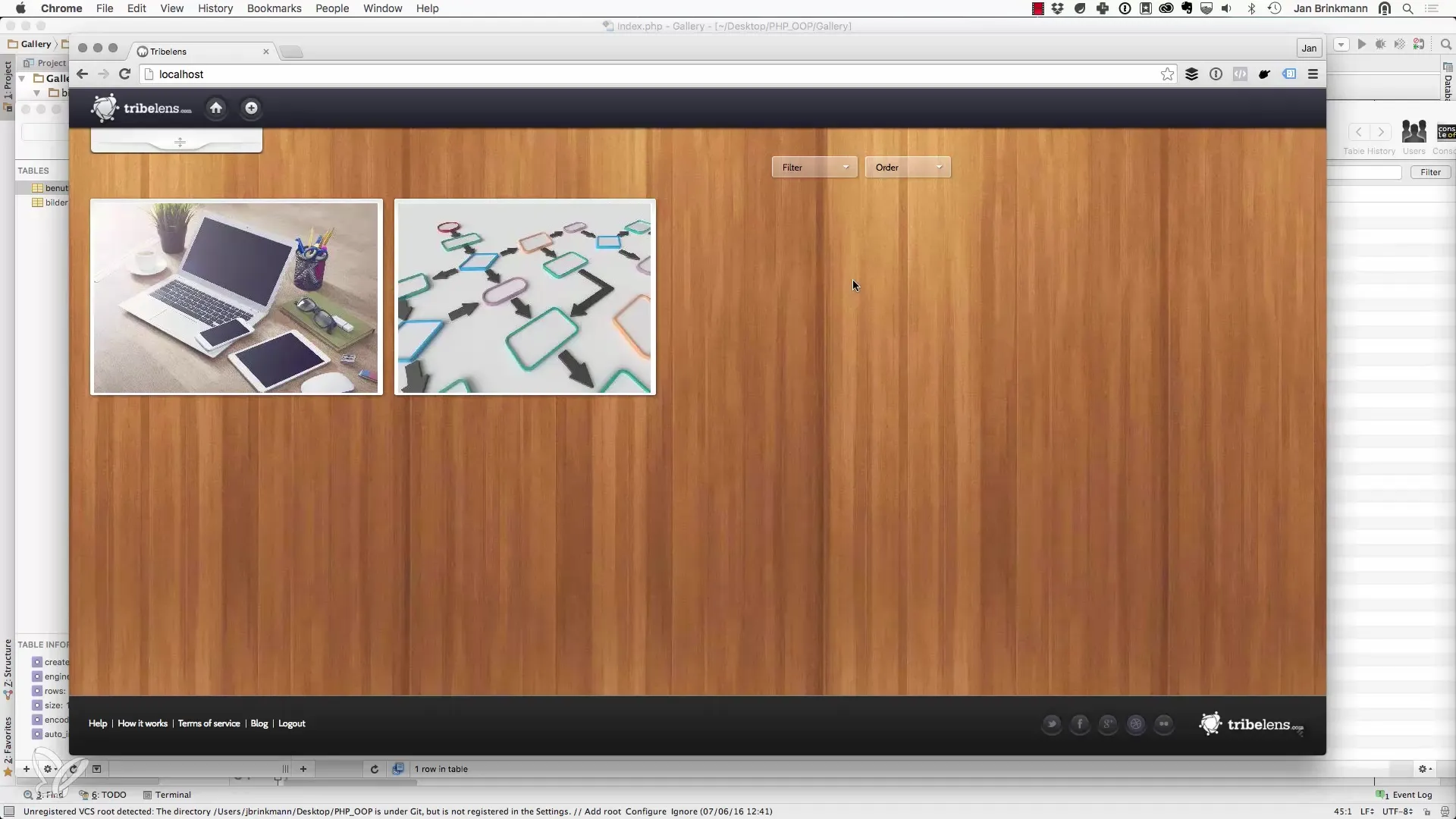Open the History menu
Screen dimensions: 1456x819
pos(215,8)
